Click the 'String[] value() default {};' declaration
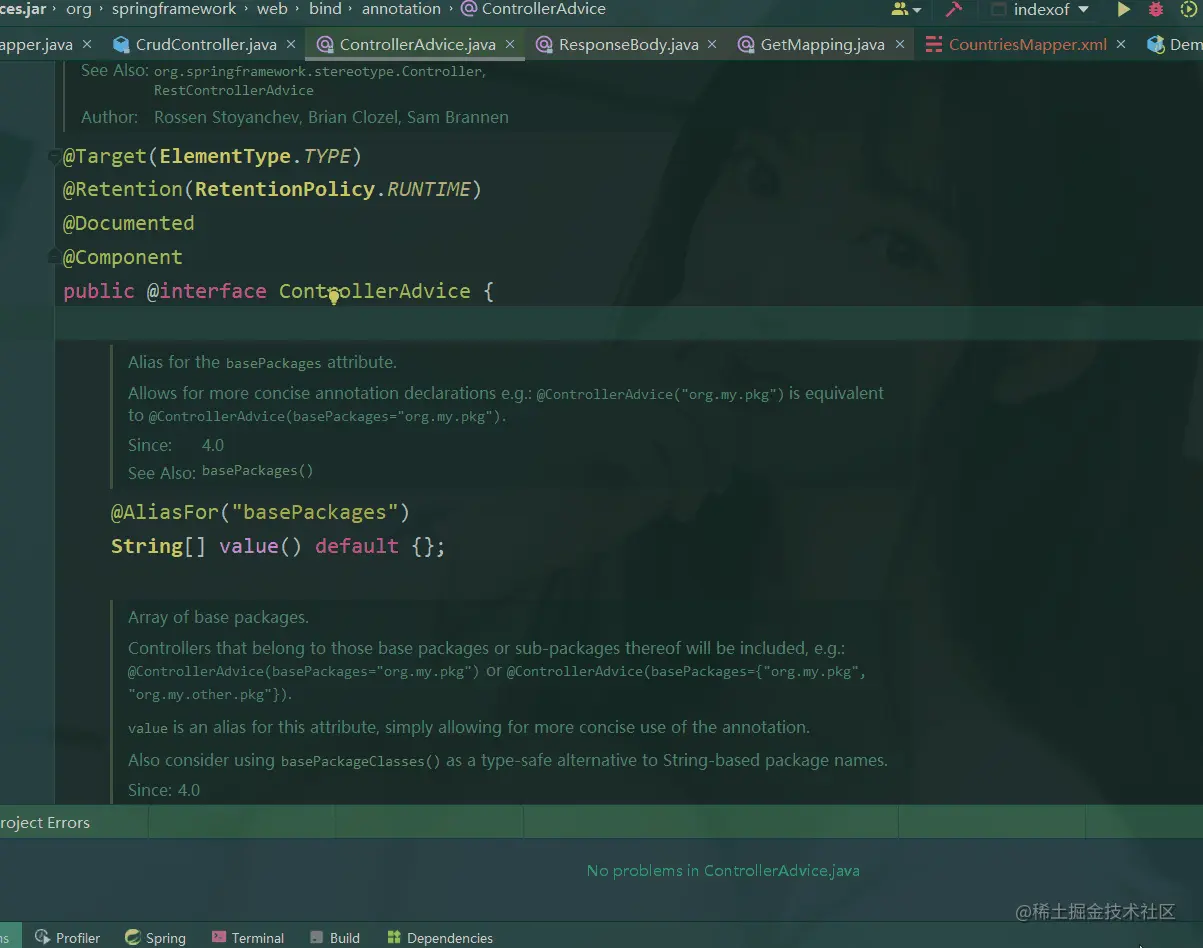1203x948 pixels. click(x=278, y=546)
